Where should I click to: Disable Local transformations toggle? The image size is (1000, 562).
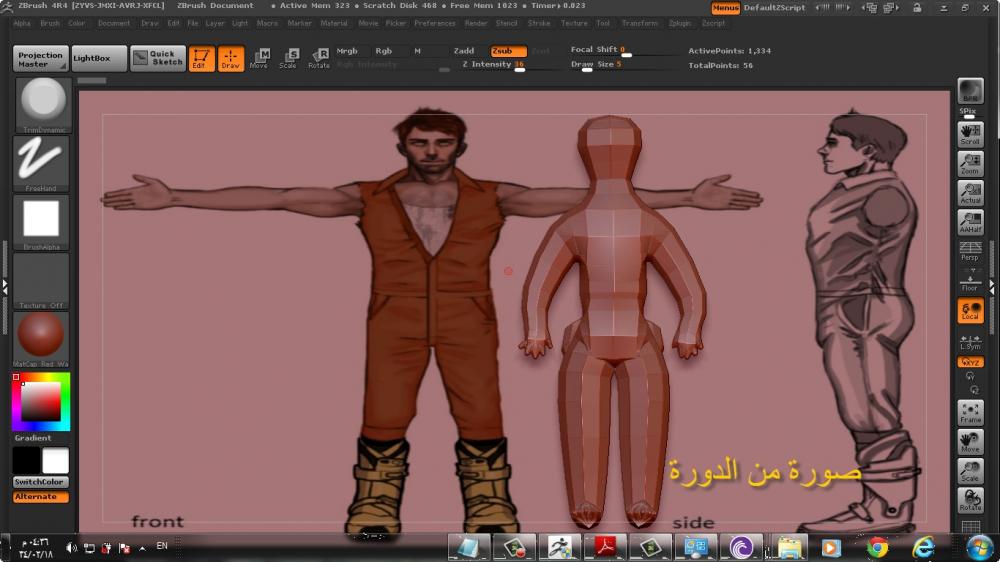[970, 311]
